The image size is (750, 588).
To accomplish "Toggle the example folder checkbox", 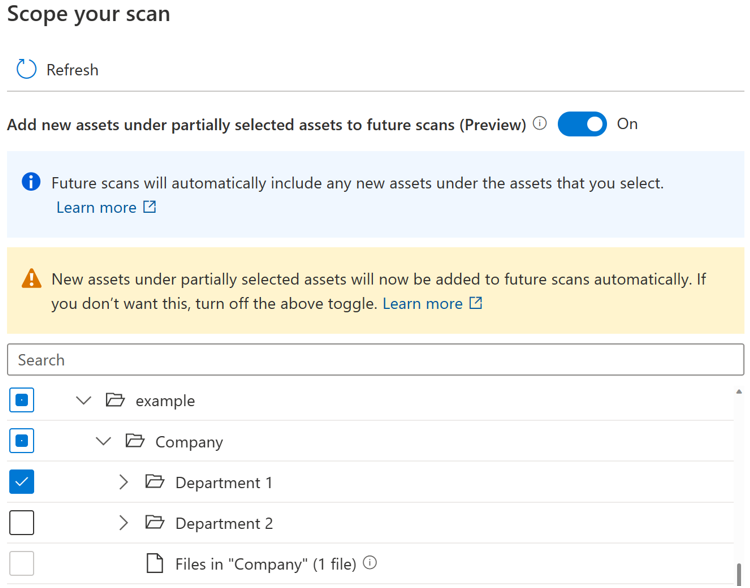I will [21, 400].
